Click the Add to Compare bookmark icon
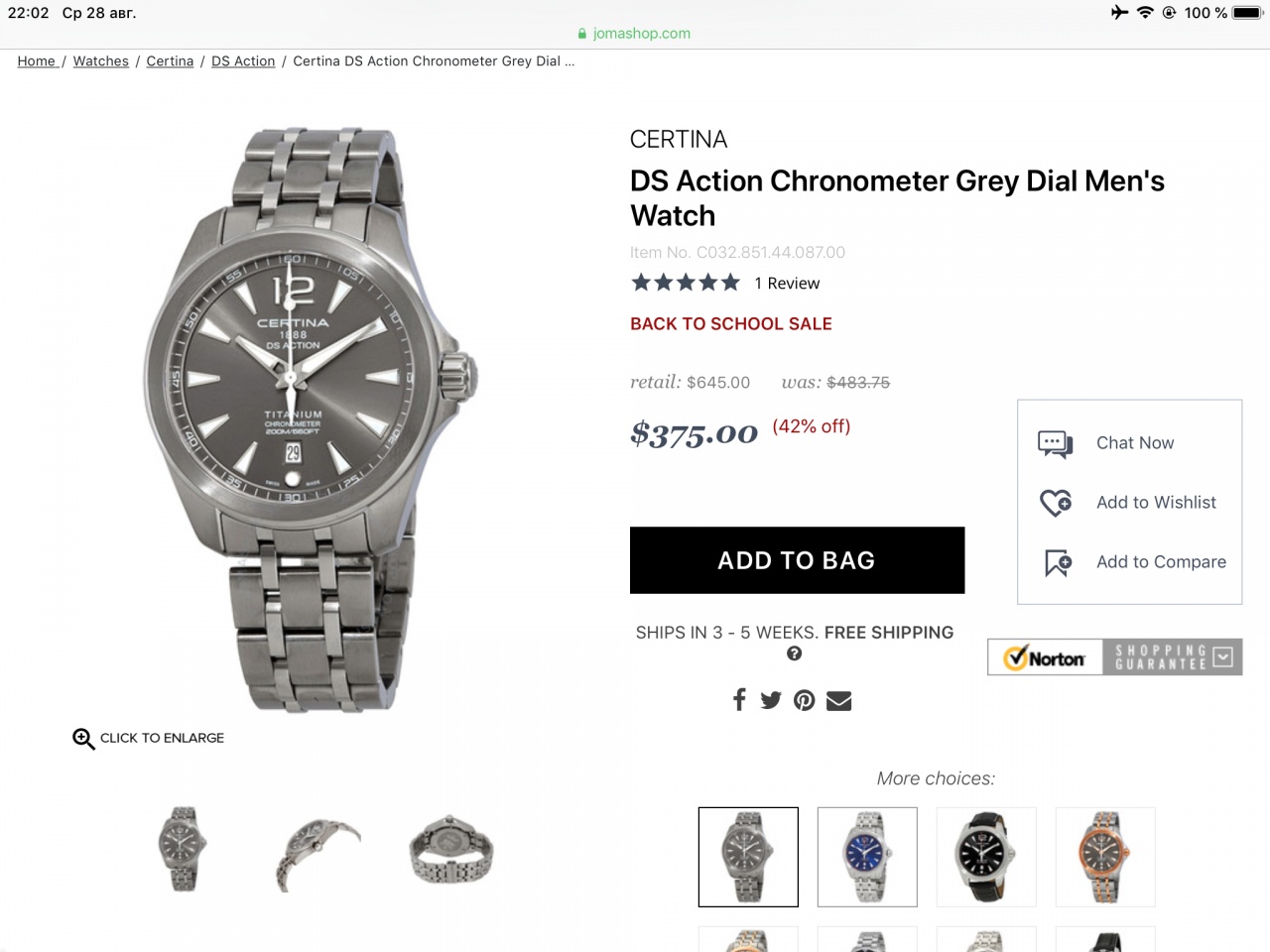This screenshot has height=952, width=1270. (x=1058, y=563)
